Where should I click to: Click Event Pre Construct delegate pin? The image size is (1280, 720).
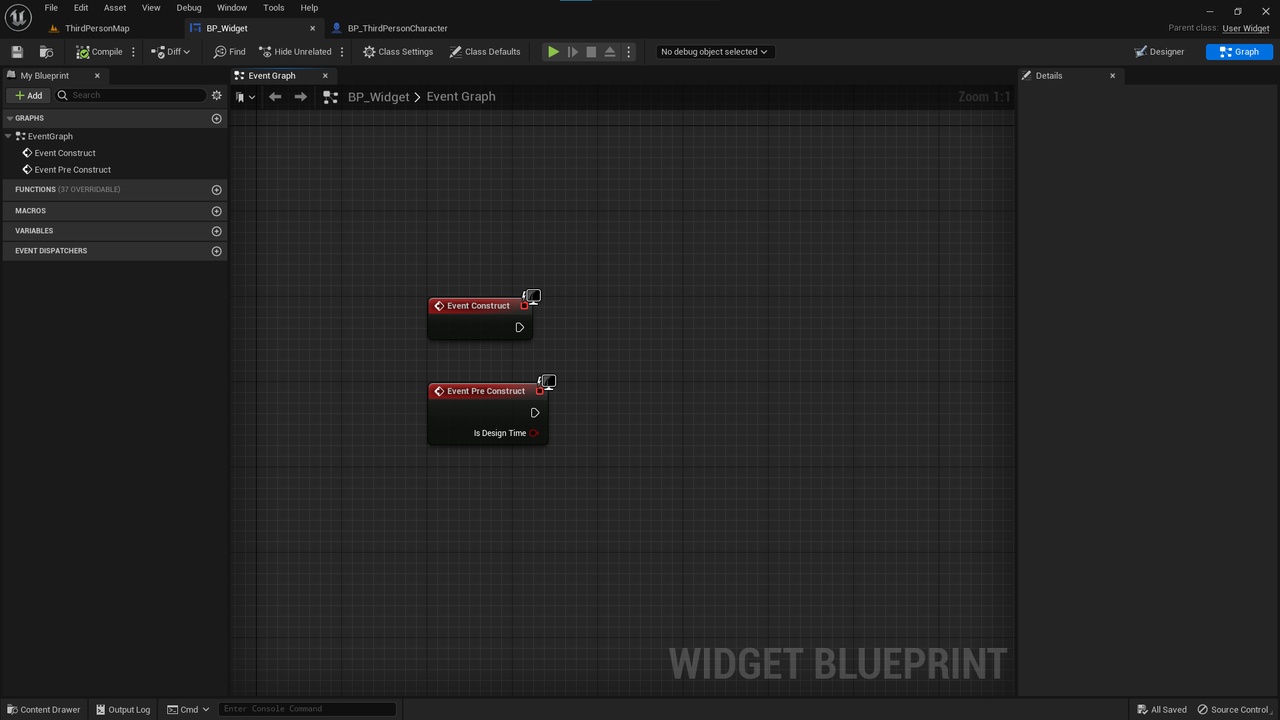click(540, 391)
